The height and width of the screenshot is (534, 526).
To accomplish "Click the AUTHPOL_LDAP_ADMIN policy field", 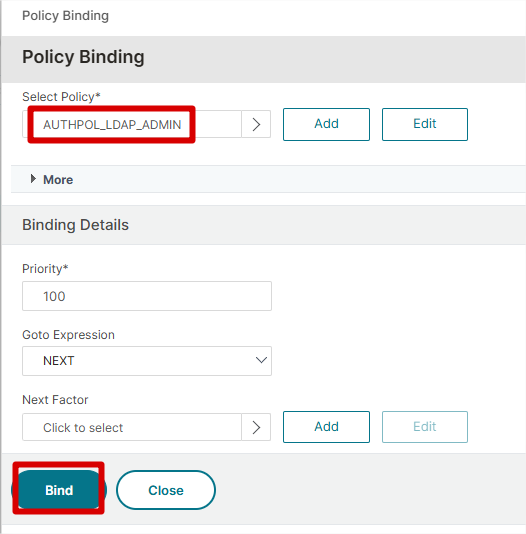I will 132,124.
